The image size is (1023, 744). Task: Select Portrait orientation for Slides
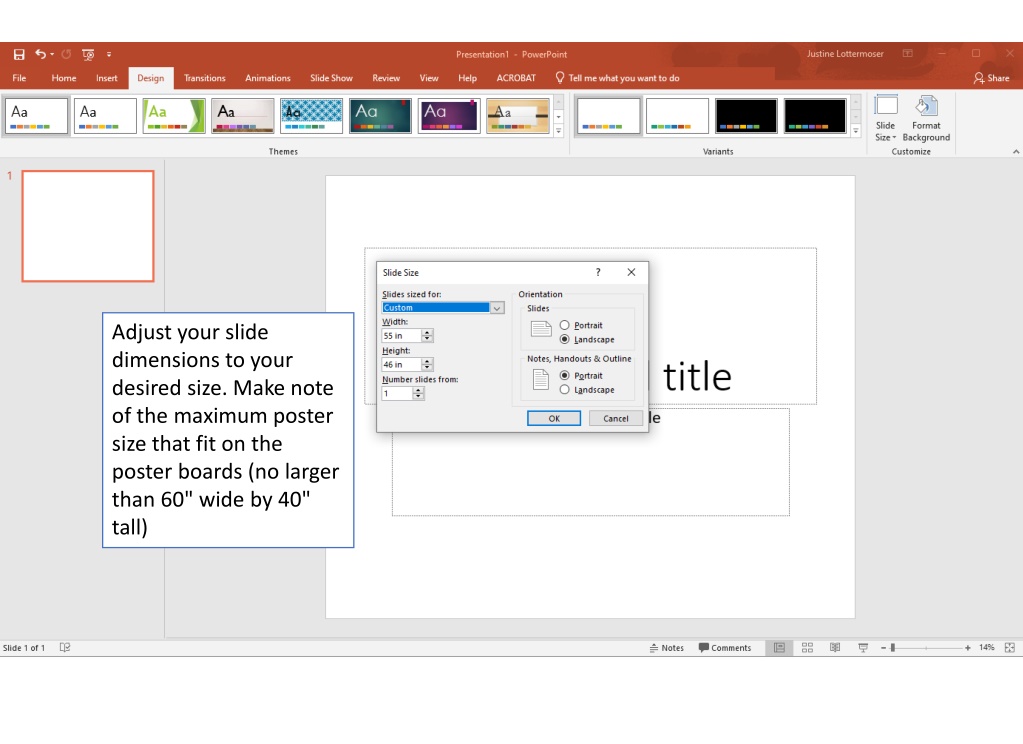point(564,325)
